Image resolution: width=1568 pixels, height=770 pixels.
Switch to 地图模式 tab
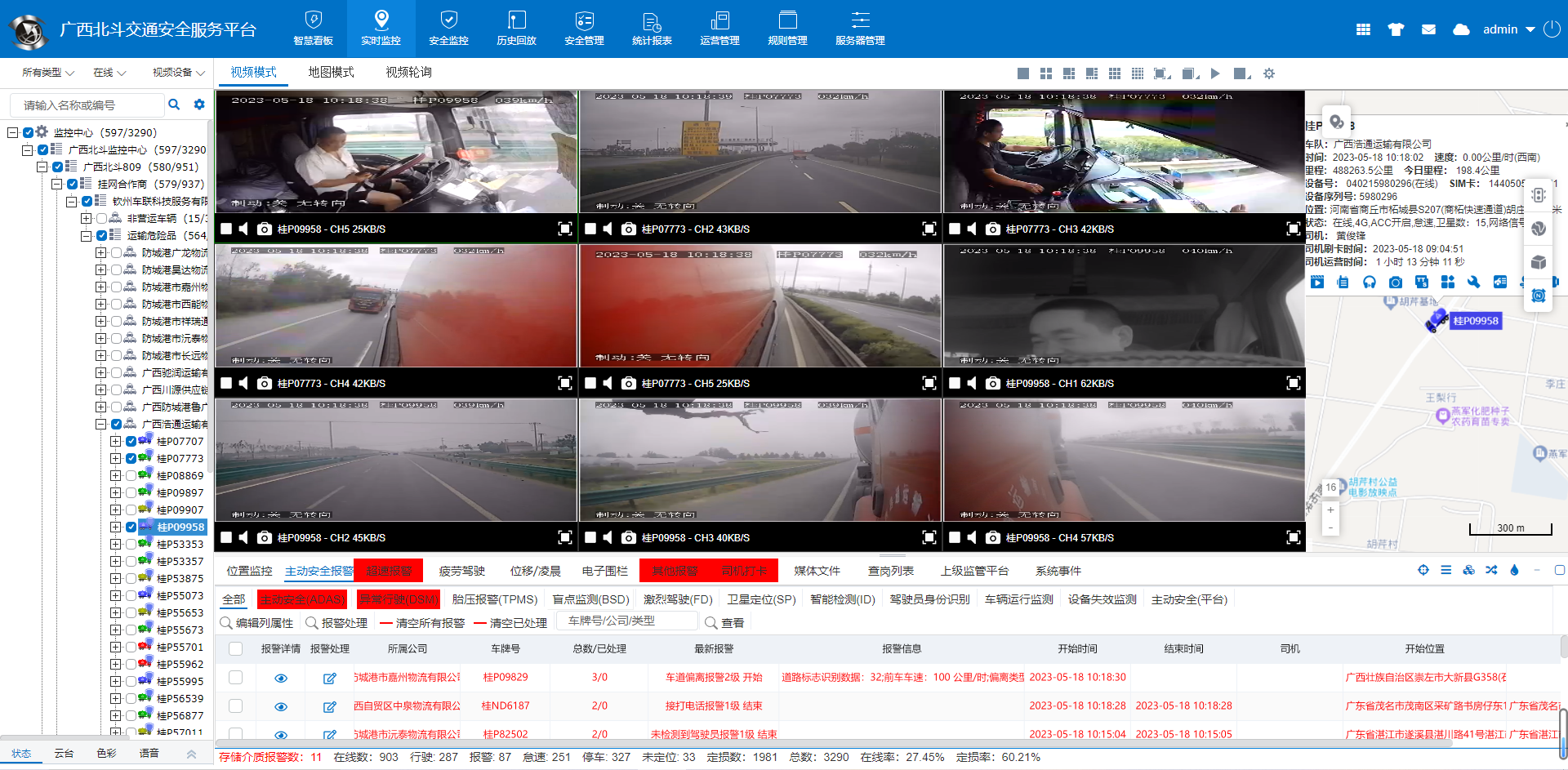[x=331, y=72]
